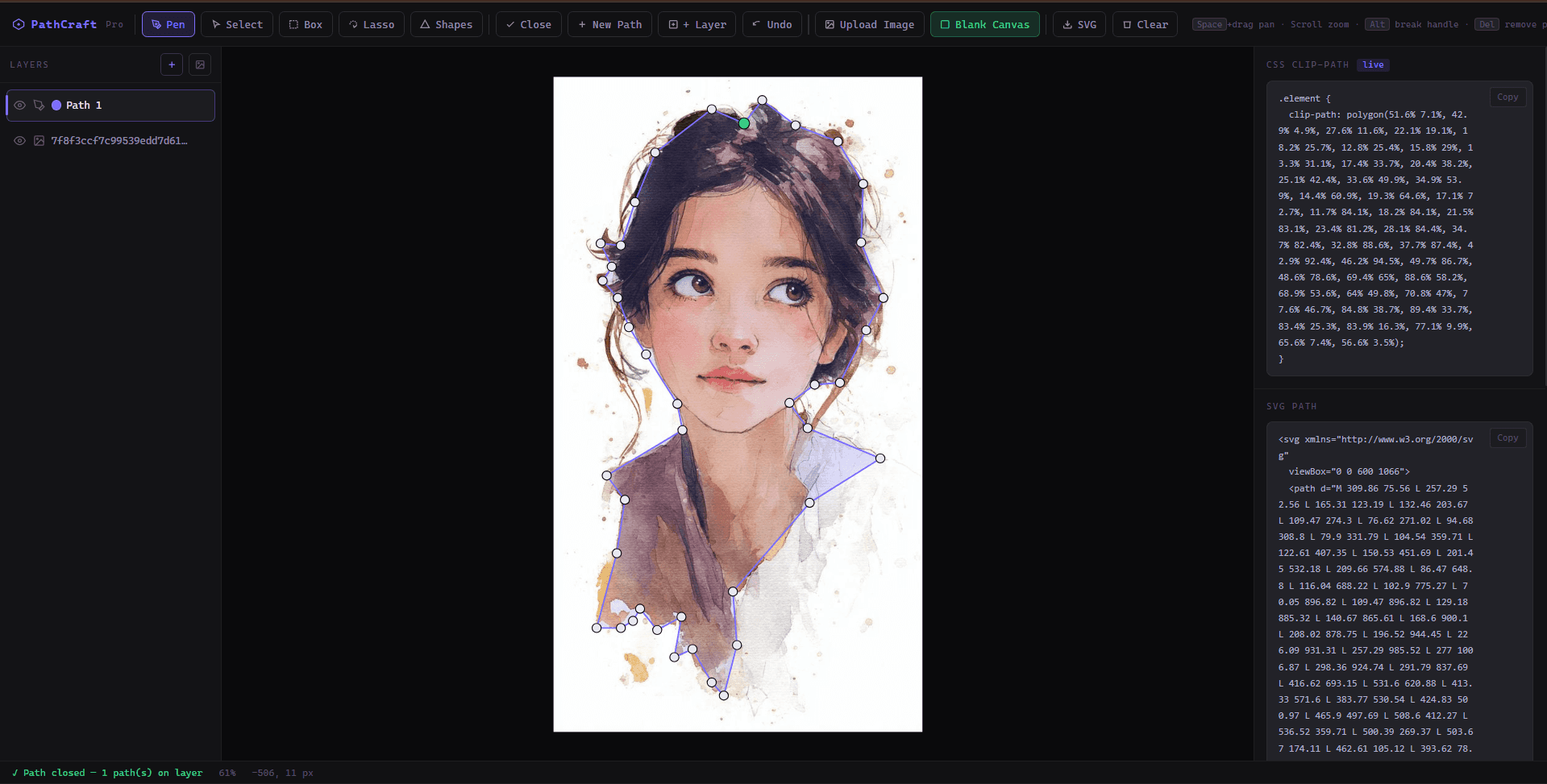Image resolution: width=1547 pixels, height=784 pixels.
Task: Select the Path 1 layer name
Action: click(84, 106)
